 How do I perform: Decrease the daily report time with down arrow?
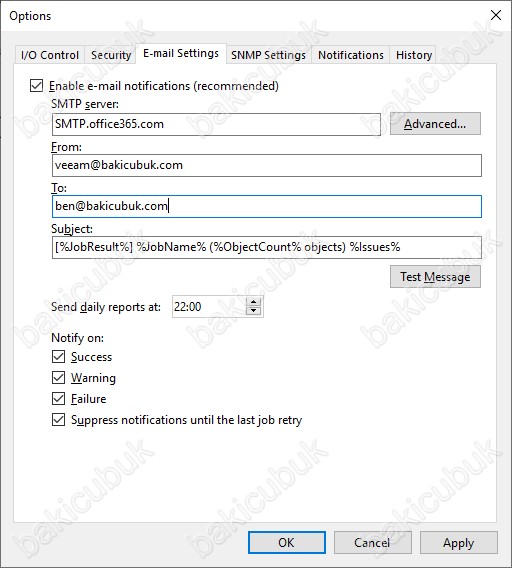point(253,311)
